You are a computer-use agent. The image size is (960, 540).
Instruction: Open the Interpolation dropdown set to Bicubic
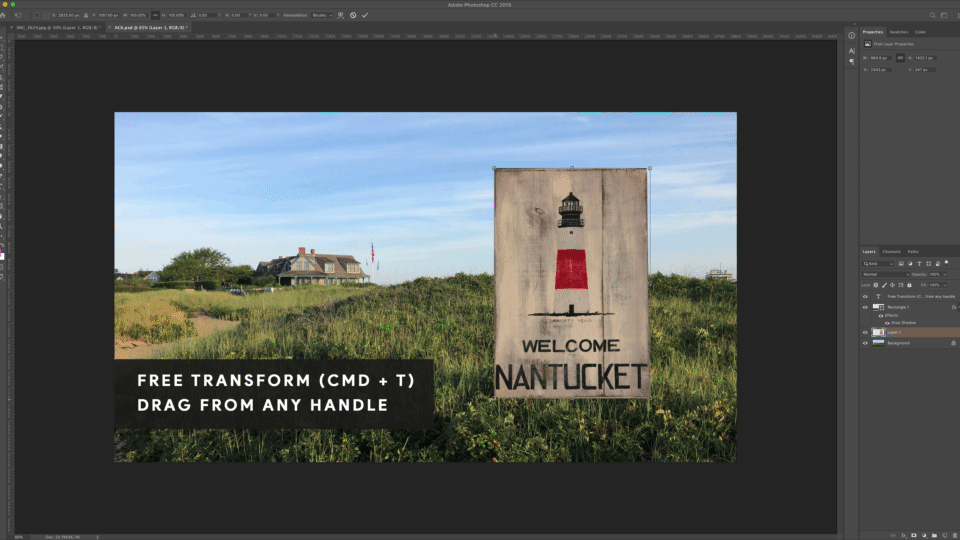(322, 15)
